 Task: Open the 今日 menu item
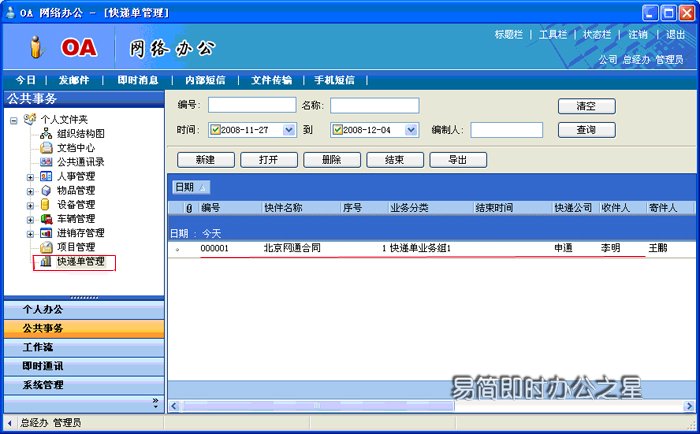25,80
